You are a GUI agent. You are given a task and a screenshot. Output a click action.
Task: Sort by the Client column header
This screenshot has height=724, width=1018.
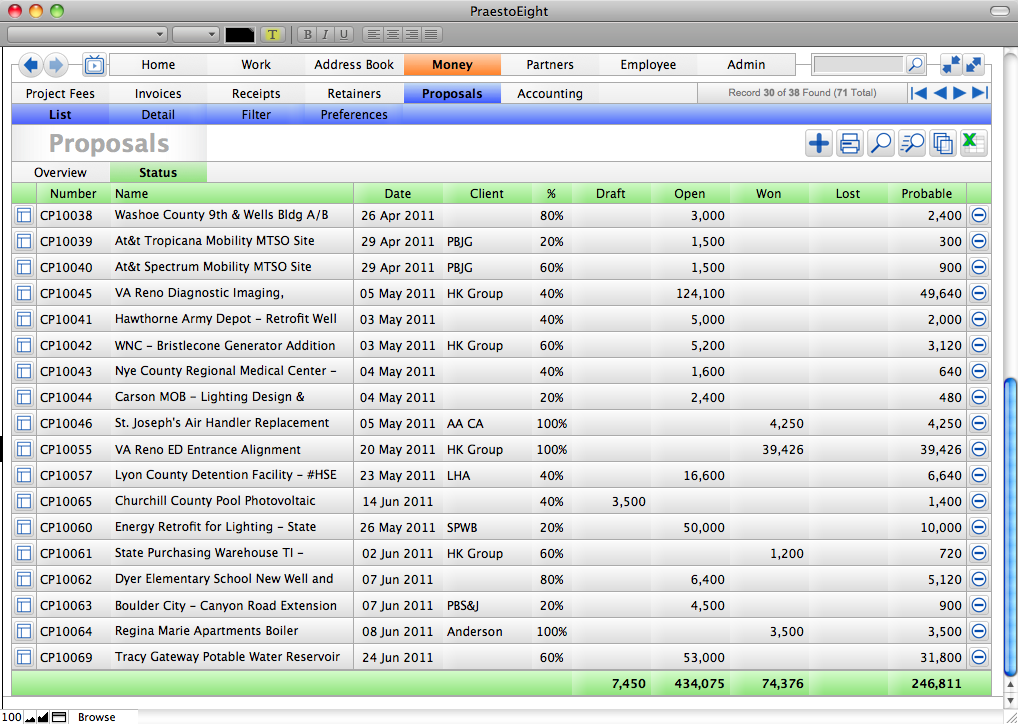point(487,193)
